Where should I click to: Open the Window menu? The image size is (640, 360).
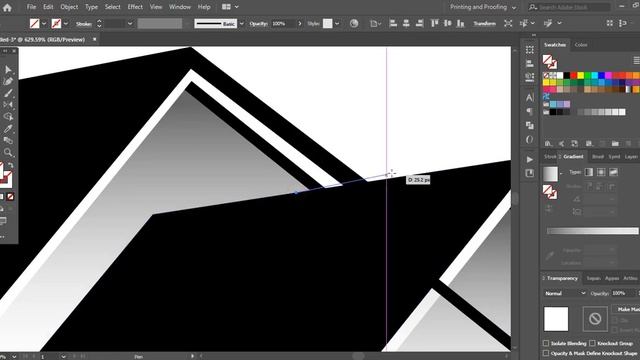click(x=180, y=7)
